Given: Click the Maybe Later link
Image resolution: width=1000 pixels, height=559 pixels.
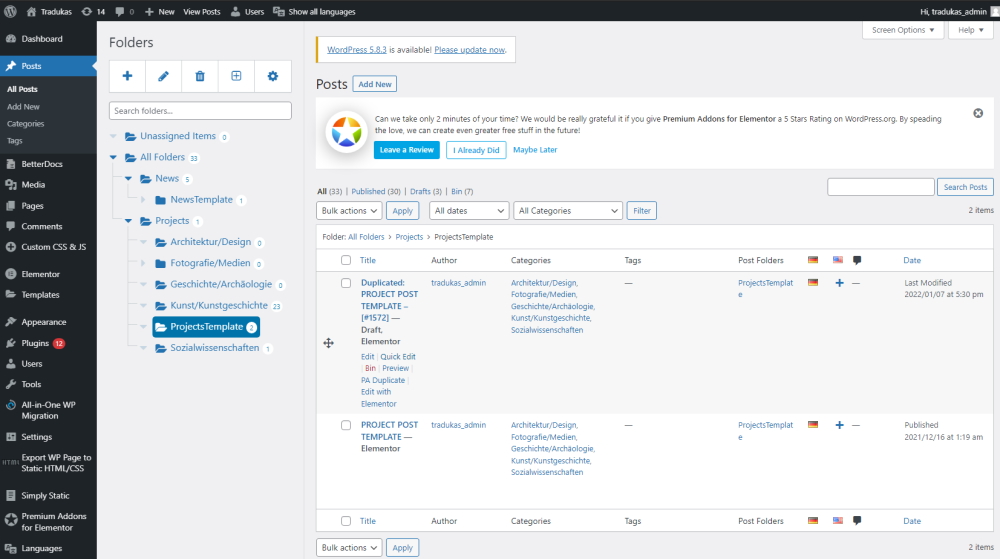Looking at the screenshot, I should click(x=534, y=150).
